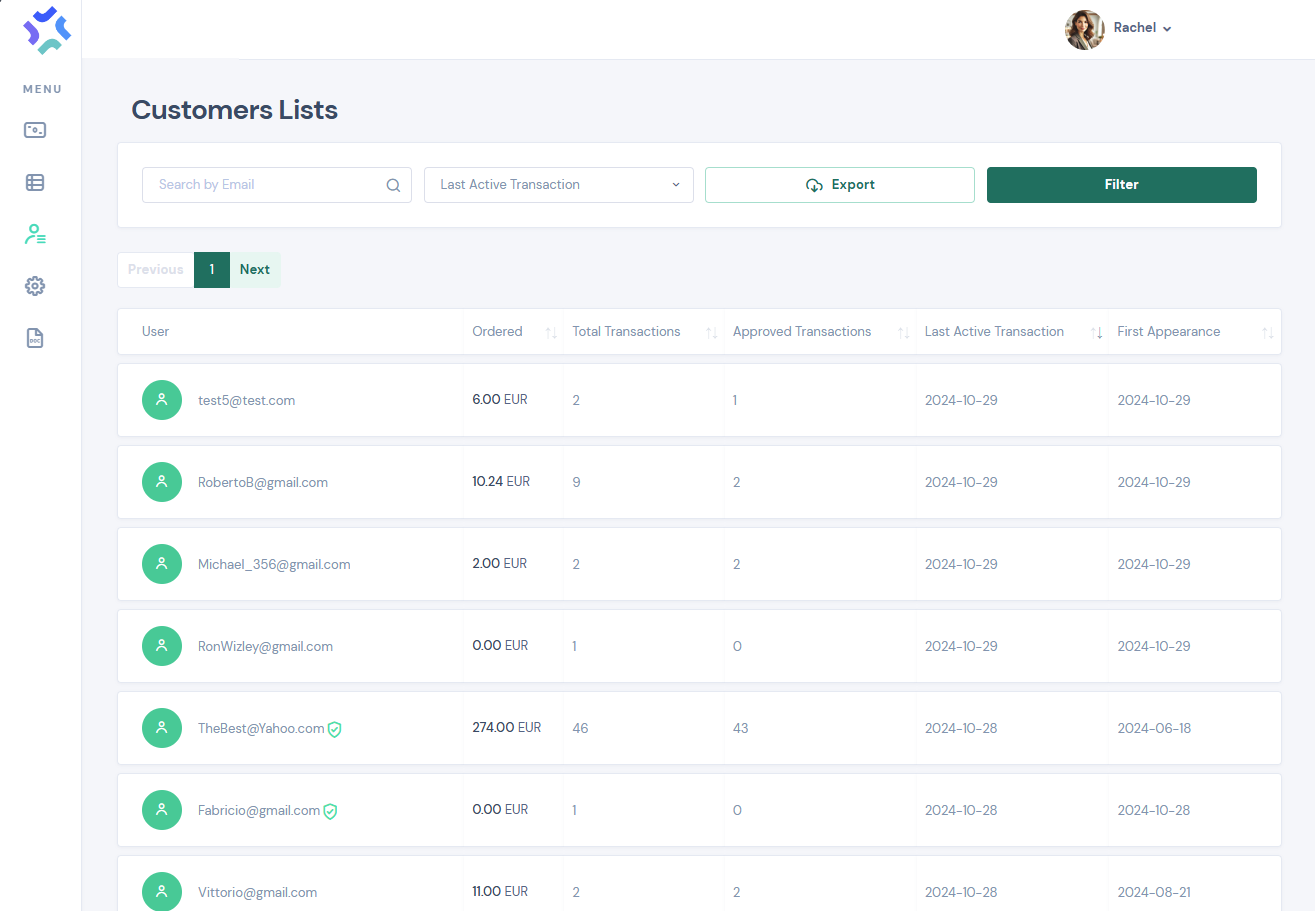Screen dimensions: 1315x911
Task: Click the User column header
Action: (156, 332)
